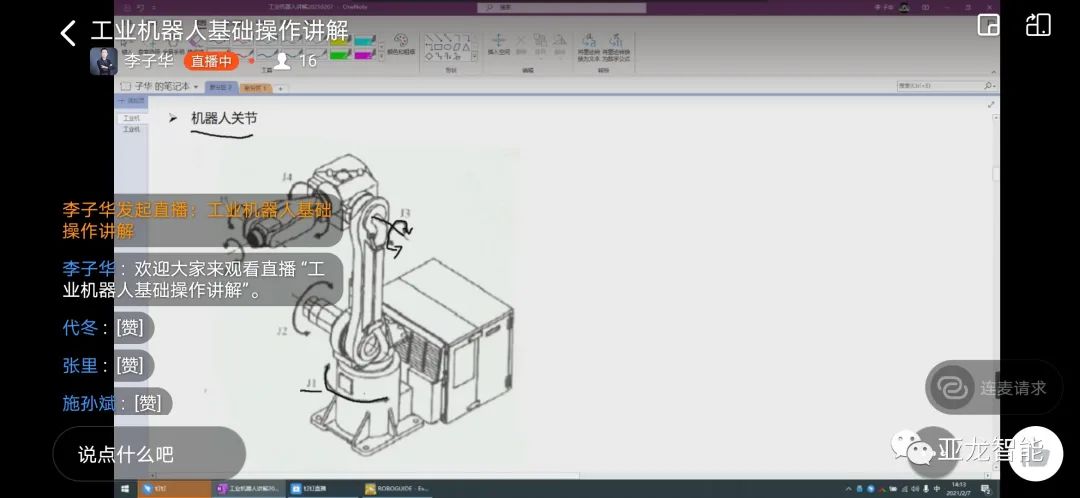Screen dimensions: 1080x498
Task: View the 16 viewers count
Action: [x=295, y=61]
